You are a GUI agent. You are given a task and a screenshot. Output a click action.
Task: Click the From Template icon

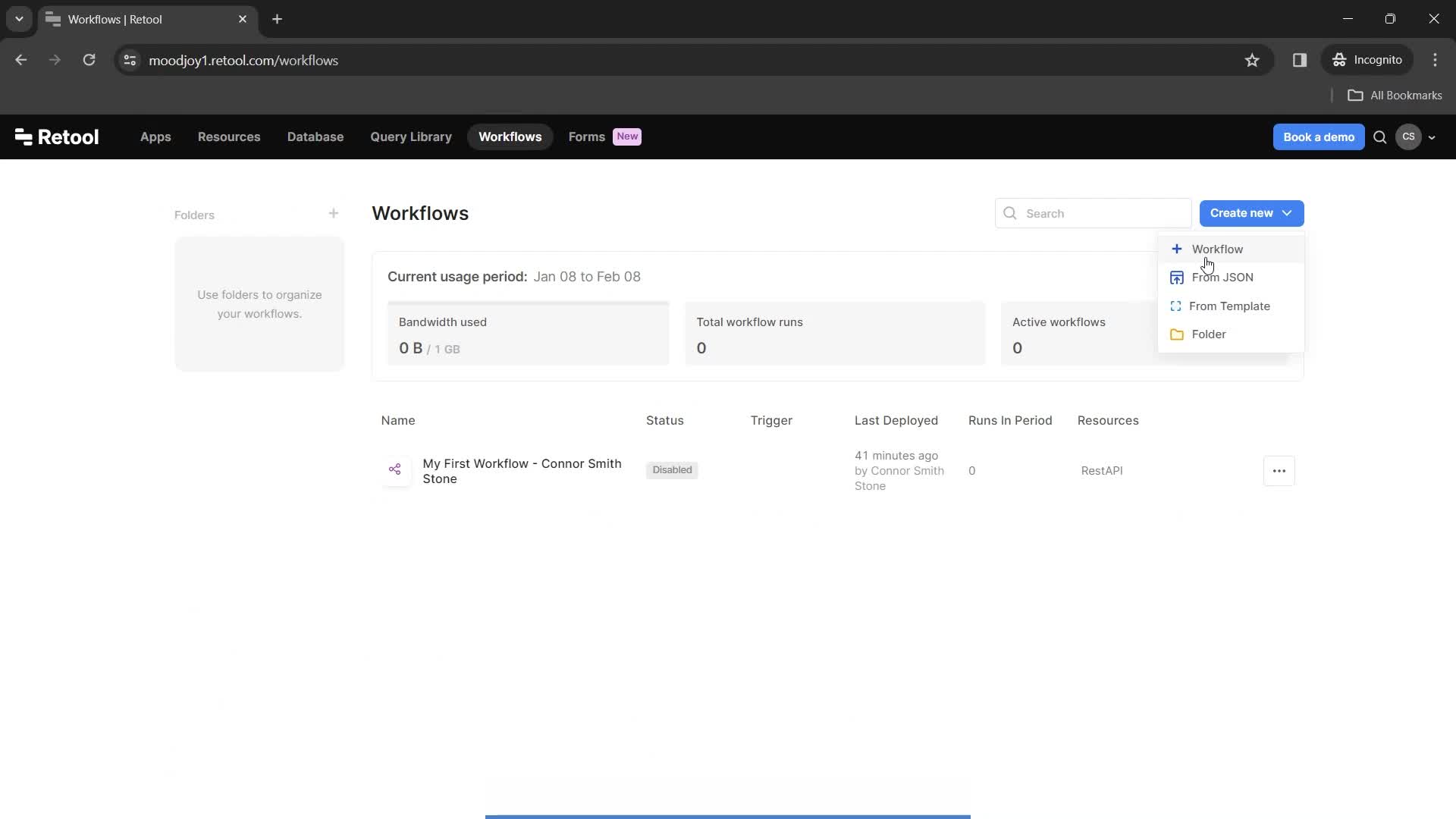click(x=1176, y=306)
